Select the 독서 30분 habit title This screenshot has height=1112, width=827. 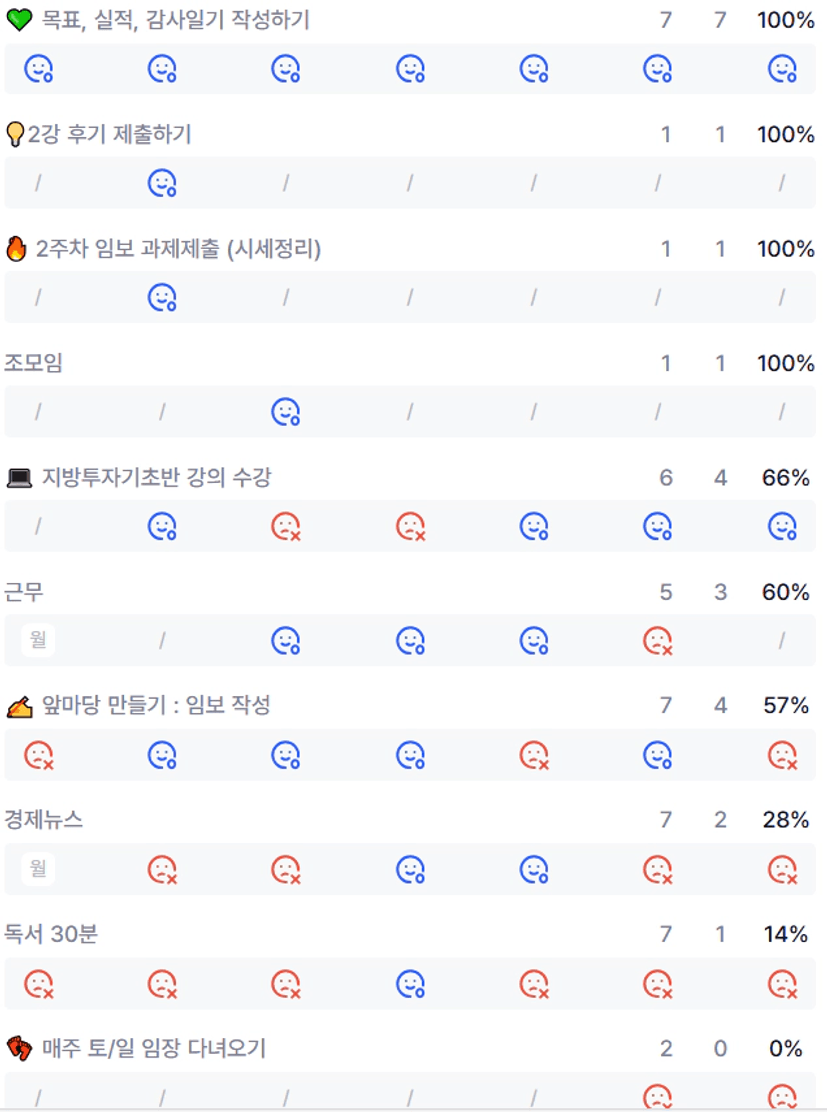[x=51, y=935]
